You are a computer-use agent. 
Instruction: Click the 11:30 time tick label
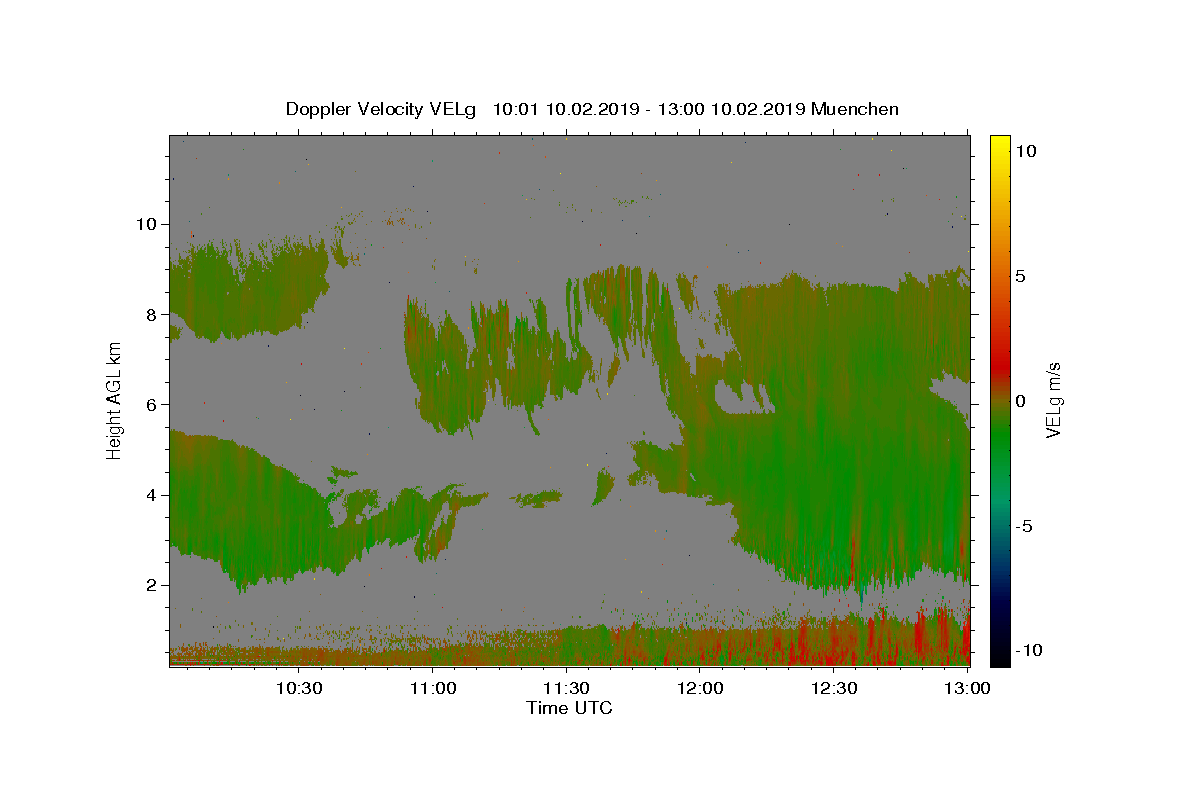point(567,688)
